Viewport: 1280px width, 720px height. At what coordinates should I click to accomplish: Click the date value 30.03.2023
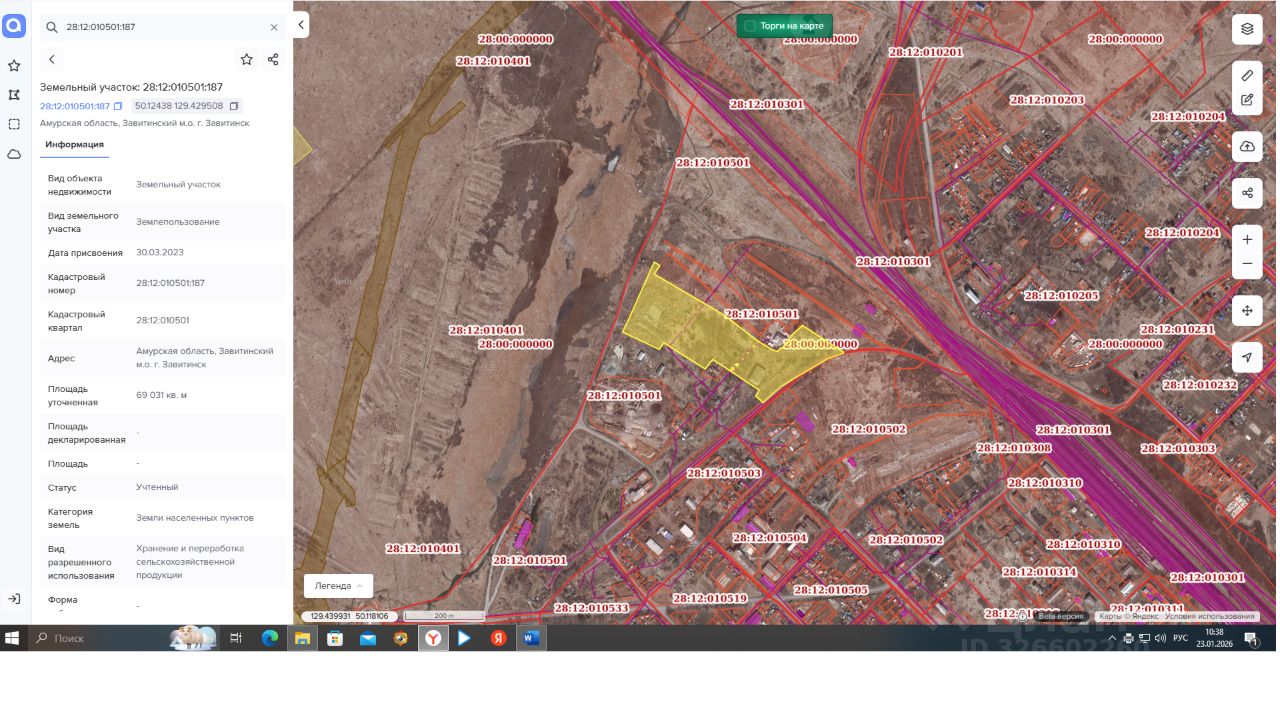tap(160, 252)
